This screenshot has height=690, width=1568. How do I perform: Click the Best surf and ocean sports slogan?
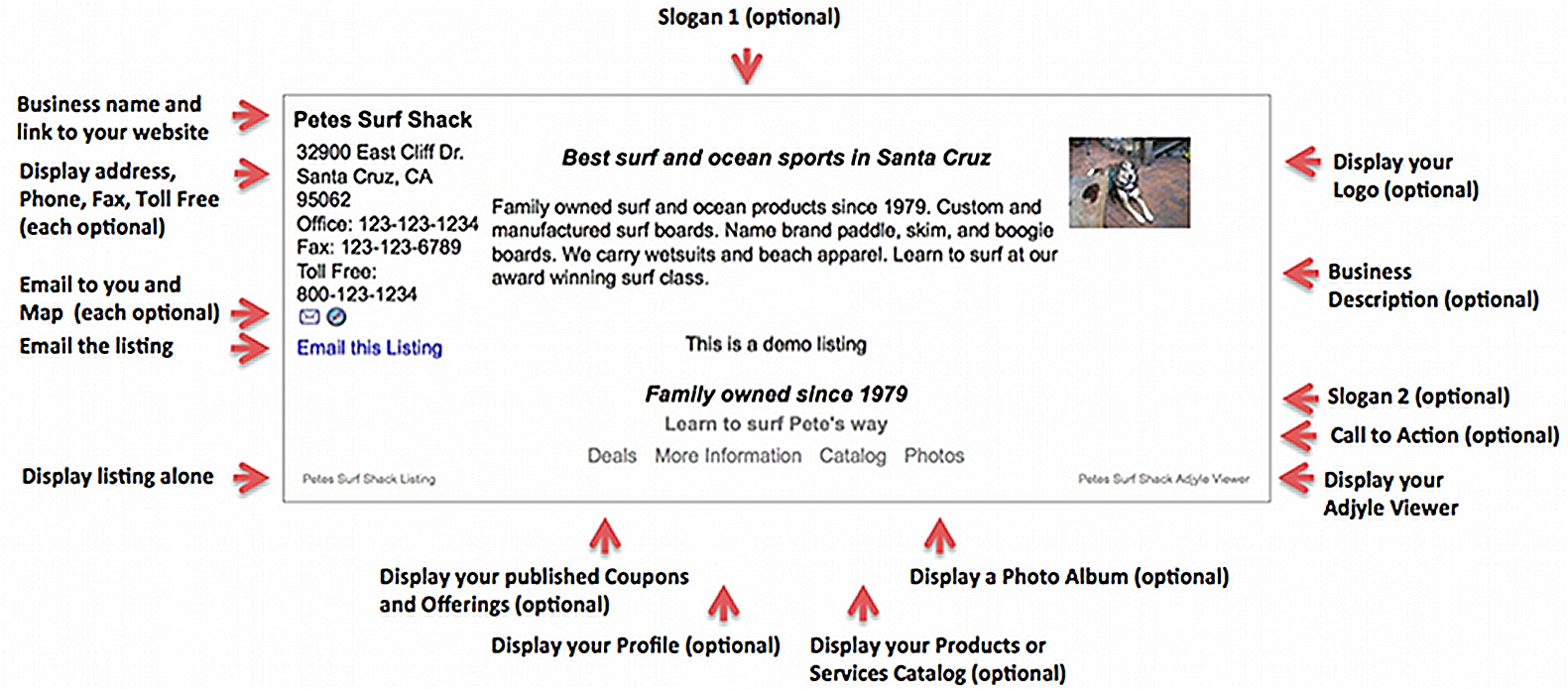777,158
